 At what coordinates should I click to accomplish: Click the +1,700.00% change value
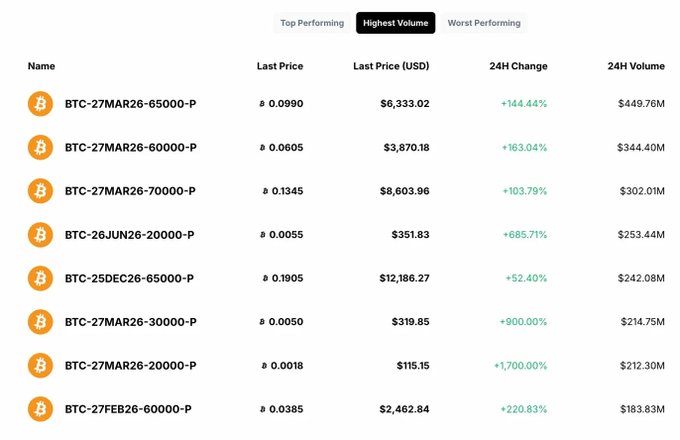click(520, 366)
